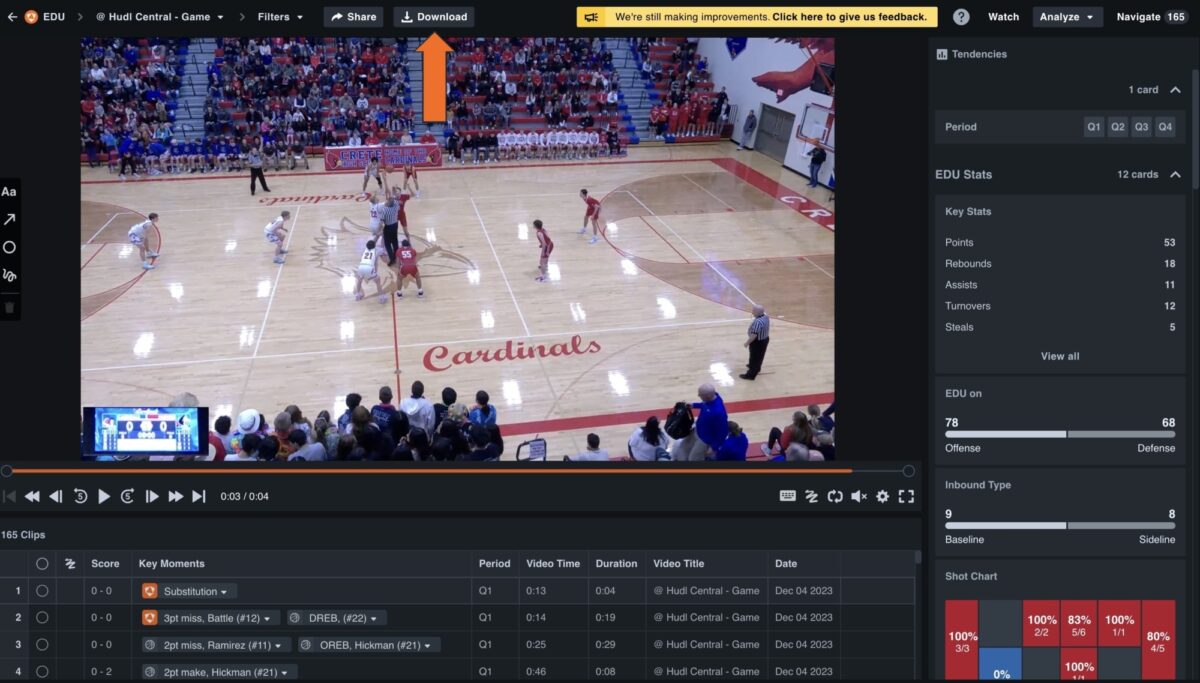Switch to Watch mode
Screen dimensions: 1200x683
click(x=1003, y=17)
